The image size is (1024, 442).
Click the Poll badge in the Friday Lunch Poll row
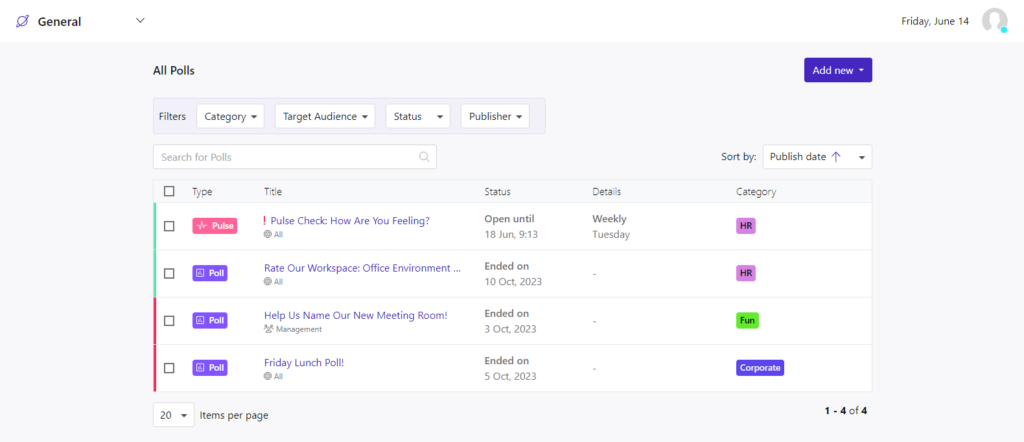(210, 368)
